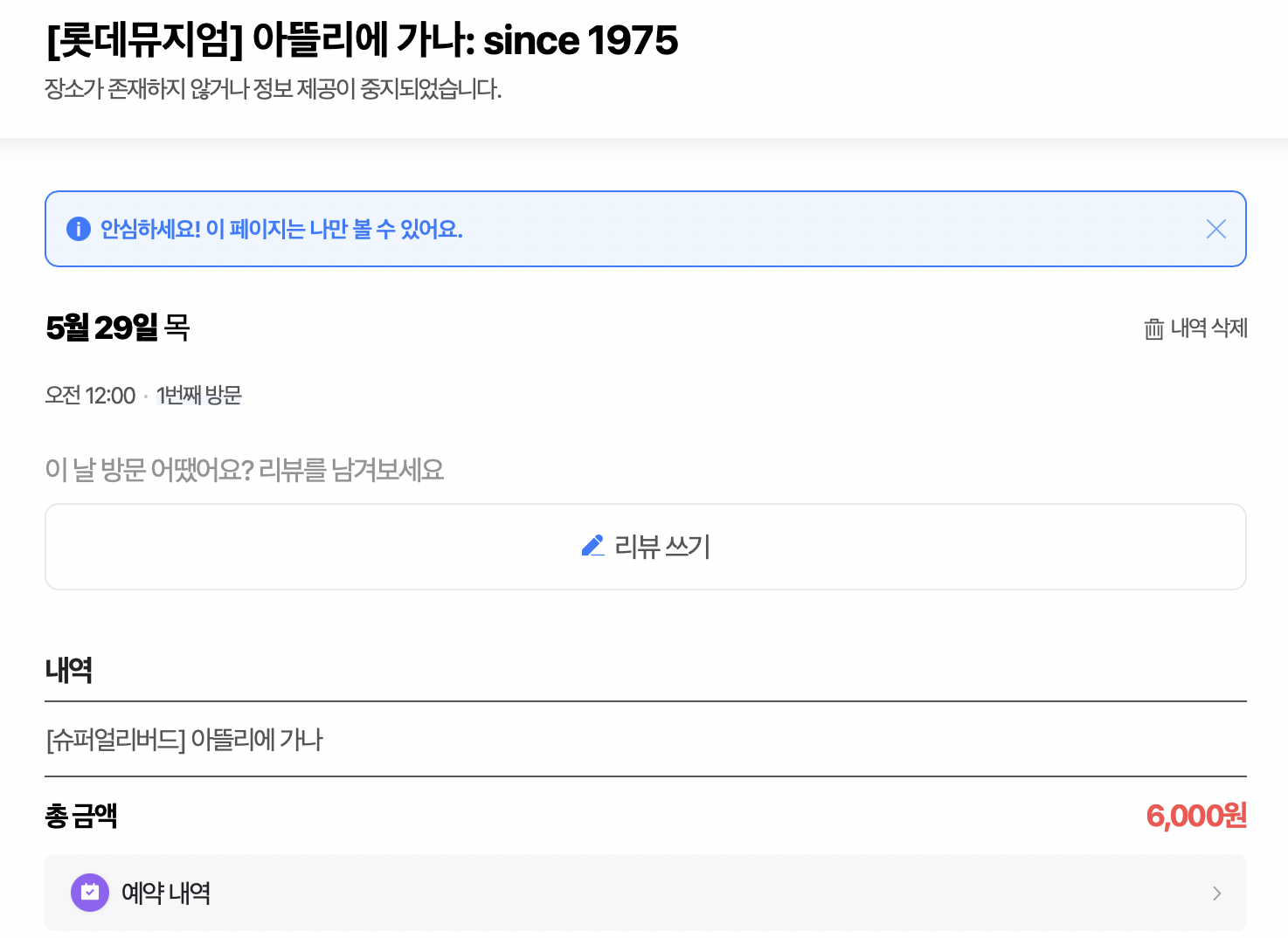Click the privacy notice text 안심하세요
1288x938 pixels.
(x=281, y=229)
